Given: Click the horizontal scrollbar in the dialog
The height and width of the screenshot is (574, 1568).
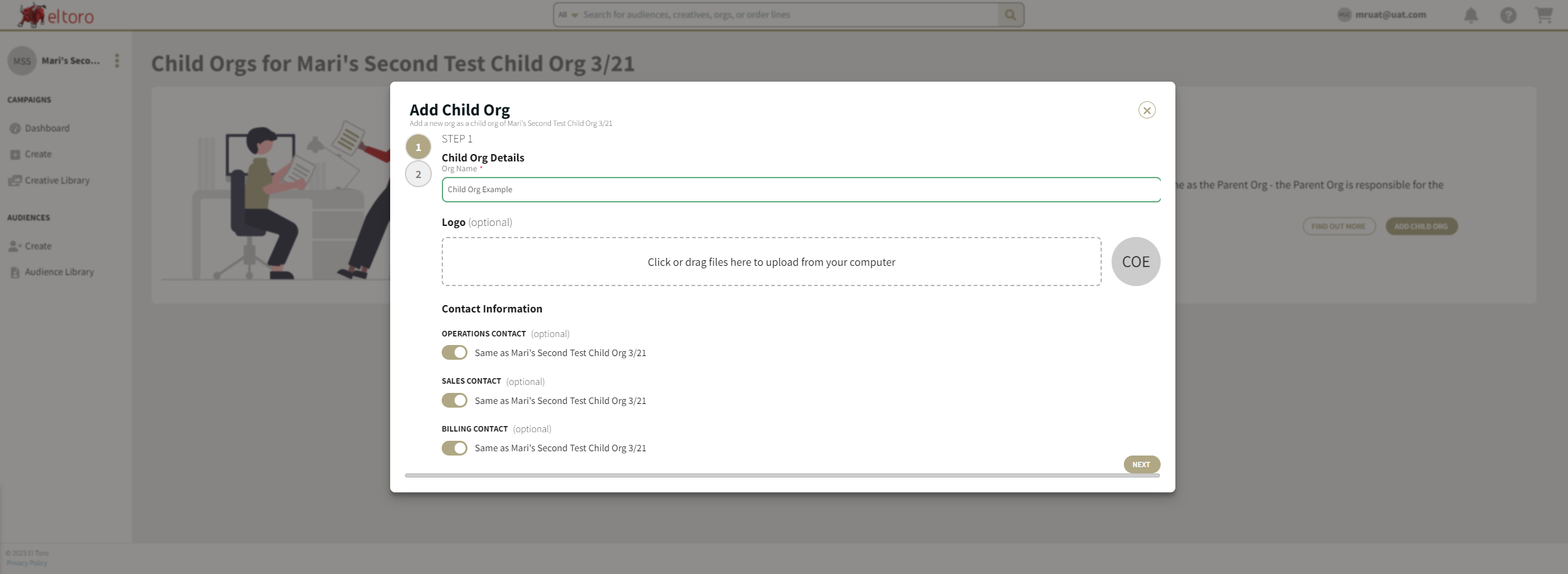Looking at the screenshot, I should (782, 475).
